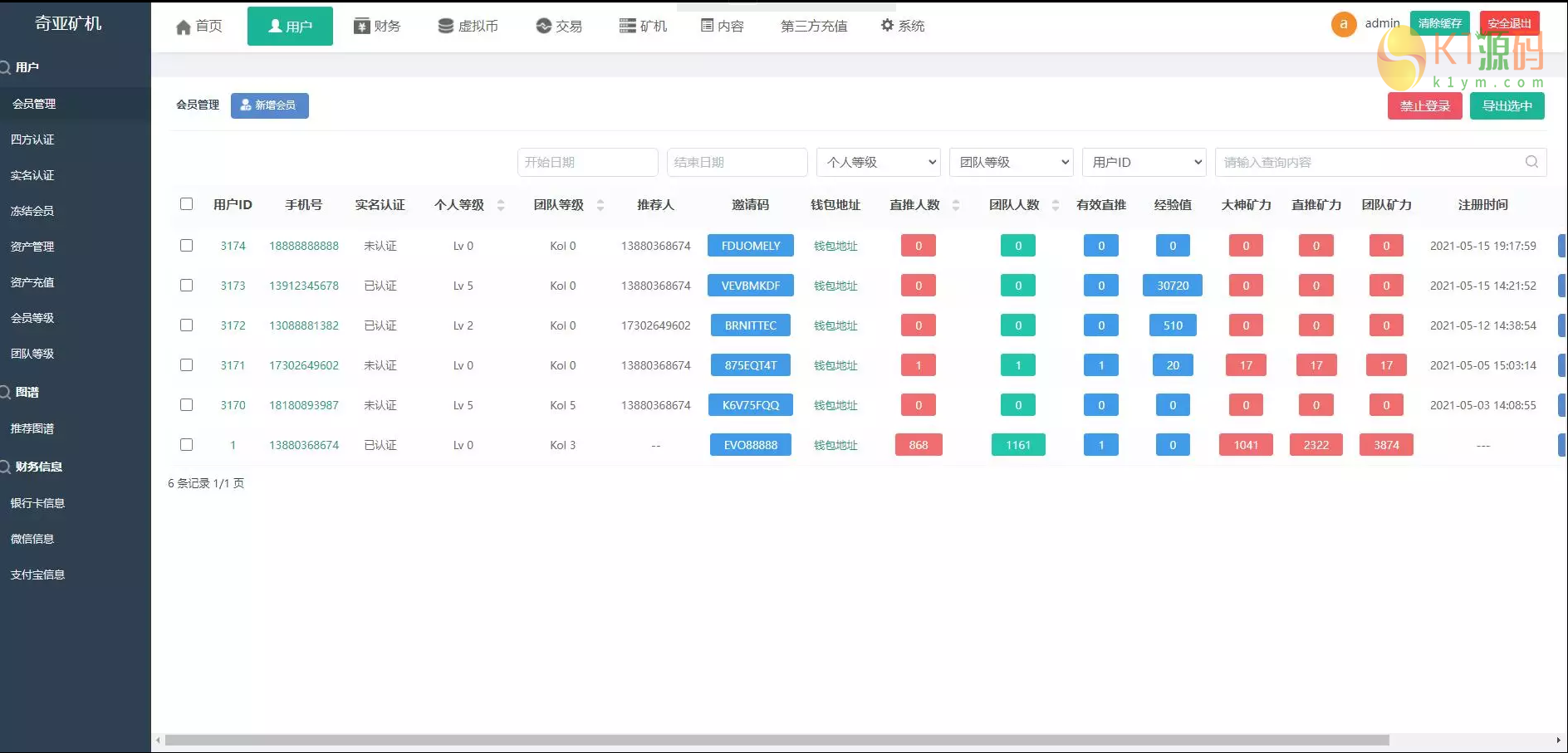Image resolution: width=1568 pixels, height=753 pixels.
Task: Click the home icon in top navigation
Action: (184, 27)
